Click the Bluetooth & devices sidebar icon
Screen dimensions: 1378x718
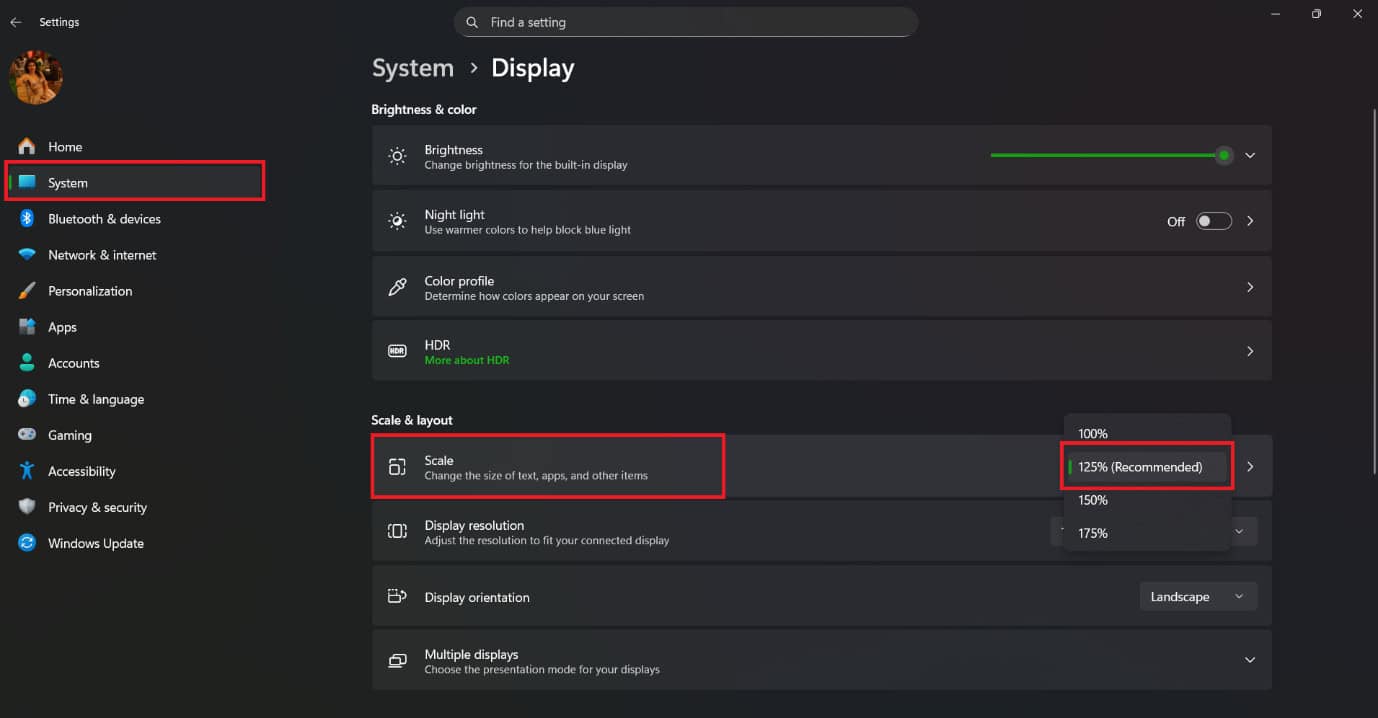pyautogui.click(x=27, y=219)
